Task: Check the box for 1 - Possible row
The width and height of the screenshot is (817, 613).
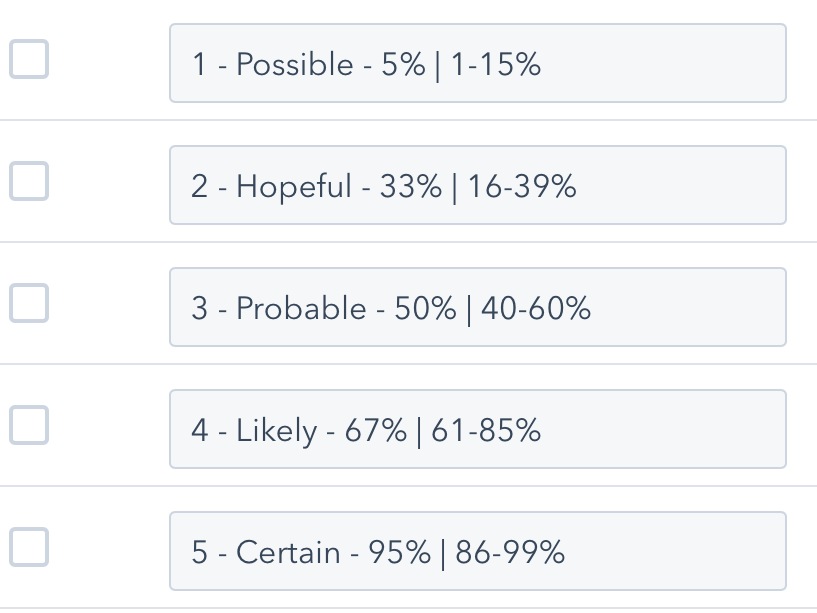Action: pyautogui.click(x=29, y=59)
